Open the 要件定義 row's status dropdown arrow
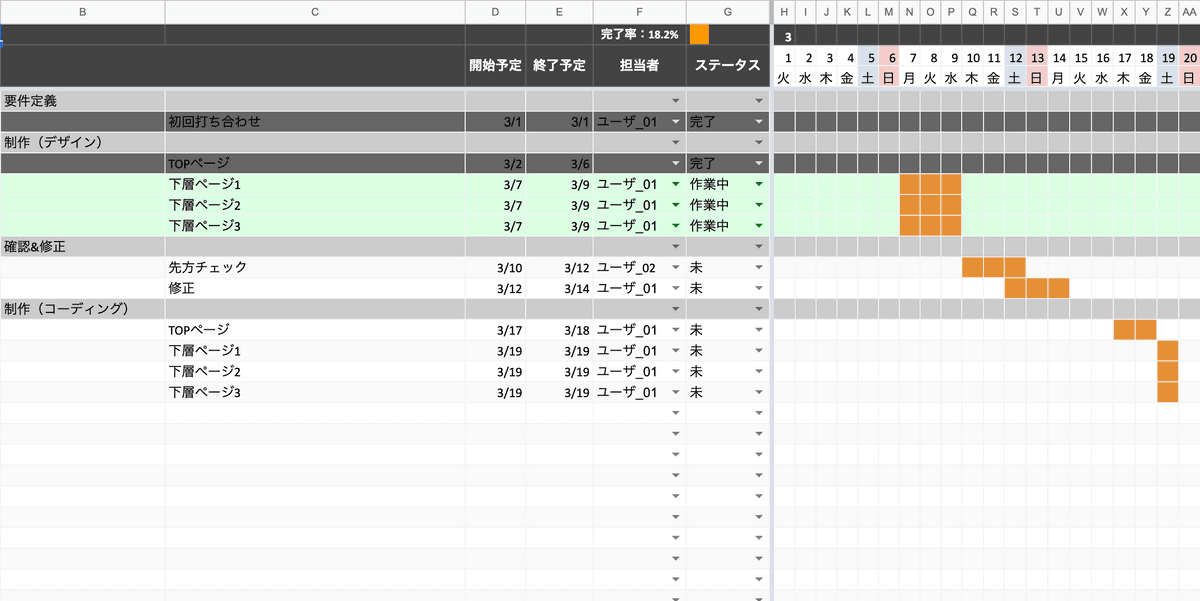Viewport: 1200px width, 601px height. coord(758,101)
